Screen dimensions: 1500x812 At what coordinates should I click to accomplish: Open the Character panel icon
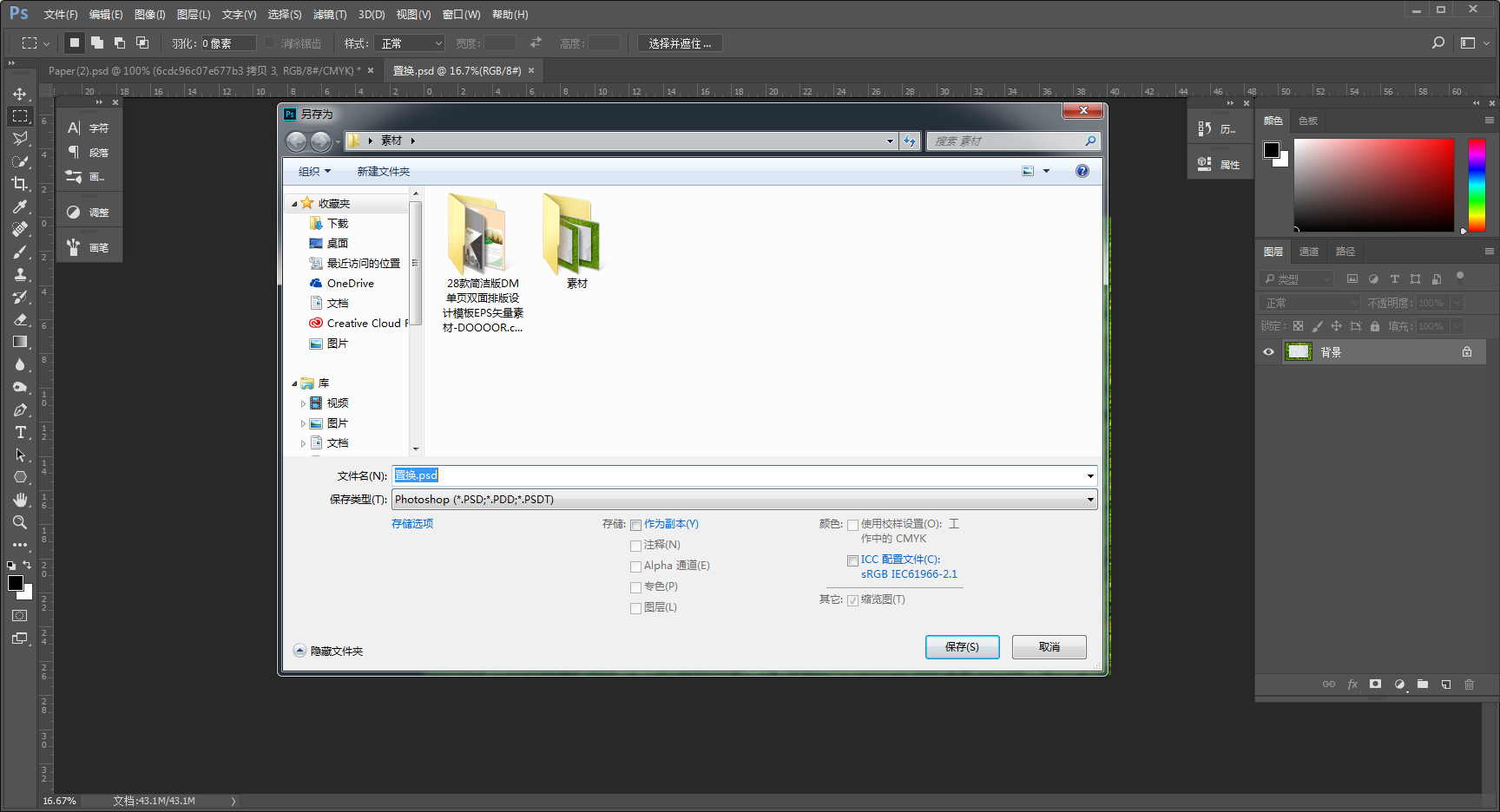tap(75, 128)
